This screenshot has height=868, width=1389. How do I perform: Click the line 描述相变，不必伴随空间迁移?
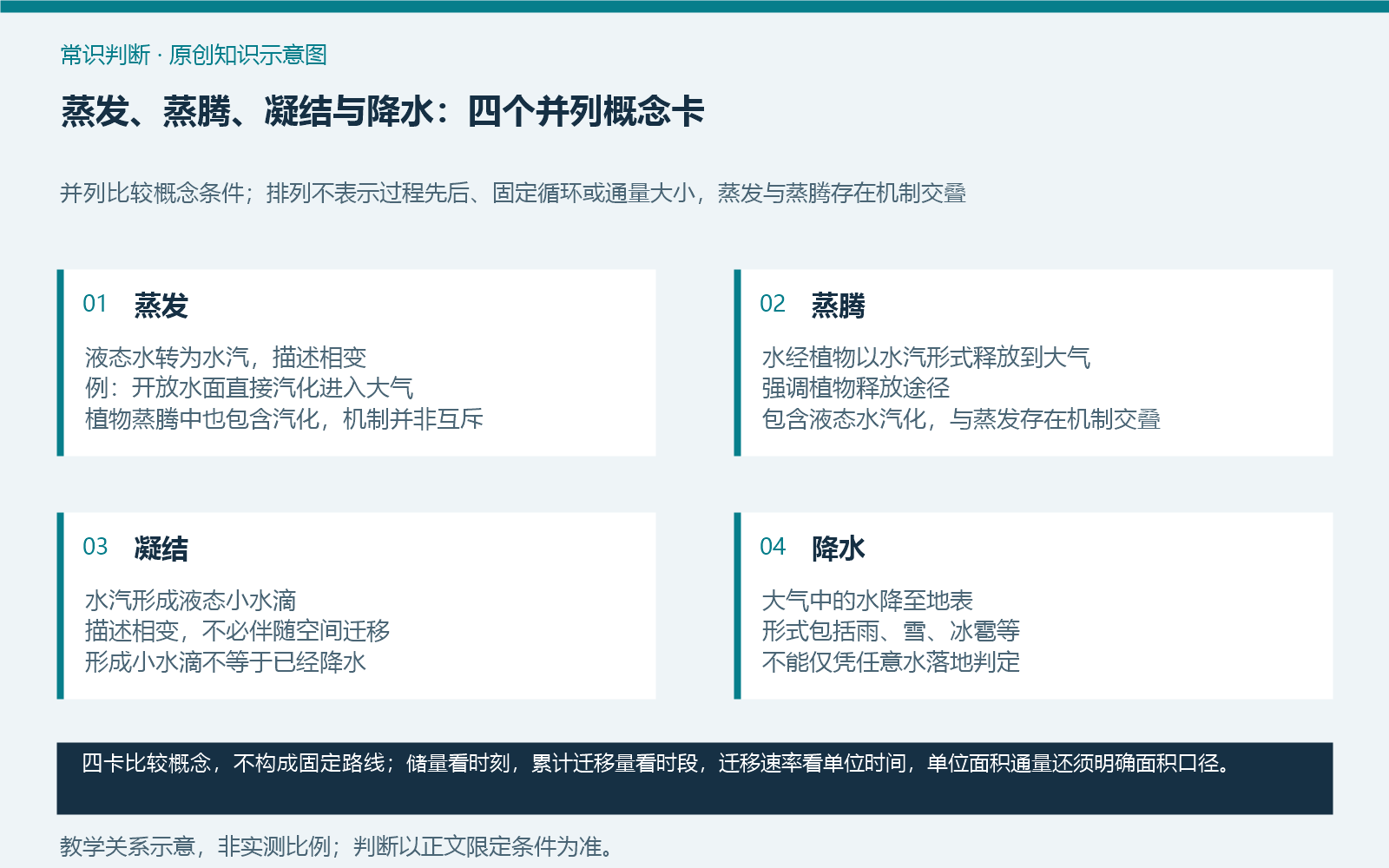(237, 631)
